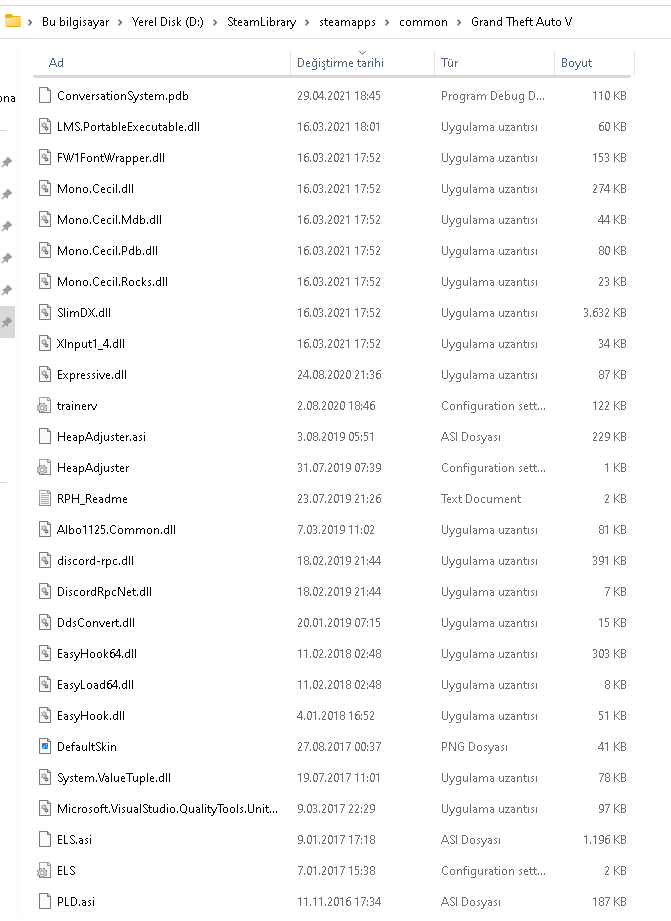The height and width of the screenshot is (921, 671).
Task: Click the Mono.Cecil.dll file icon
Action: click(x=45, y=189)
